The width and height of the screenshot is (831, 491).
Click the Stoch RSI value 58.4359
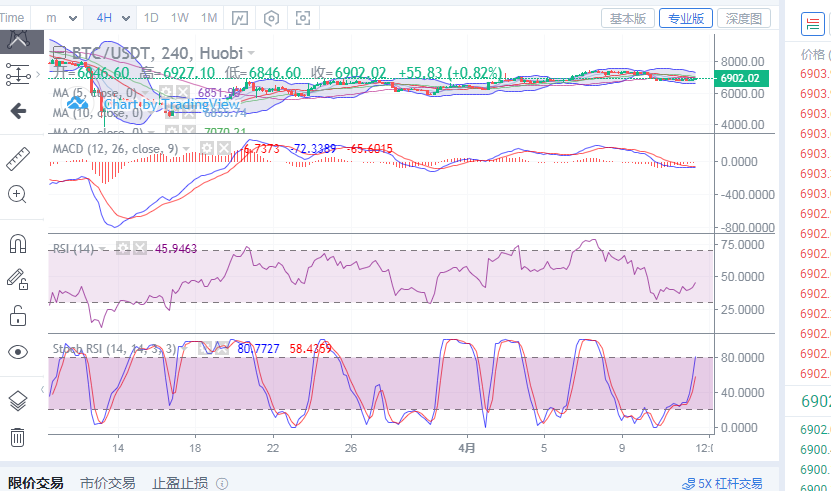[311, 349]
